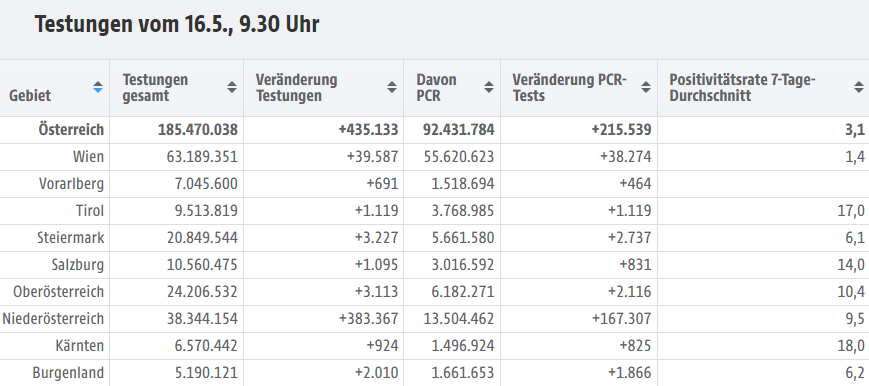Click the Davon PCR header text
Viewport: 869px width, 386px height.
pos(436,88)
